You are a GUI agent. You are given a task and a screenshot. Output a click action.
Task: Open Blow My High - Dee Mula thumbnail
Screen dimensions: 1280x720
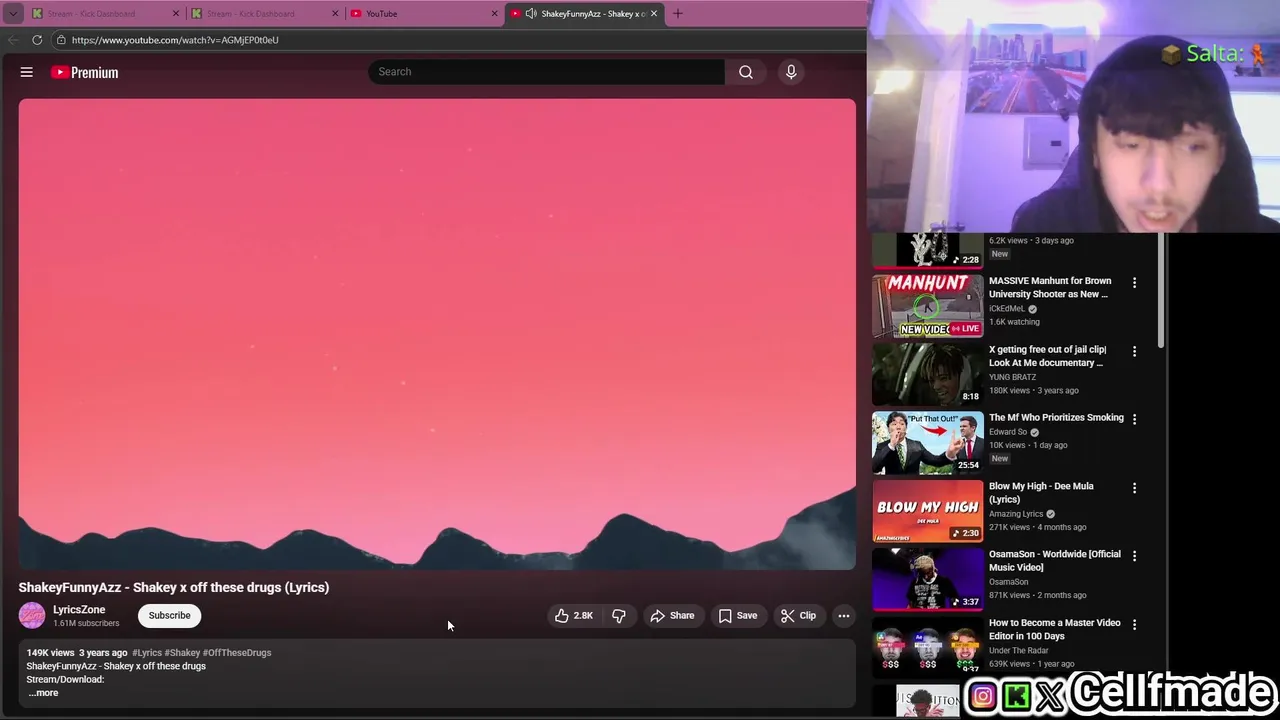[928, 510]
